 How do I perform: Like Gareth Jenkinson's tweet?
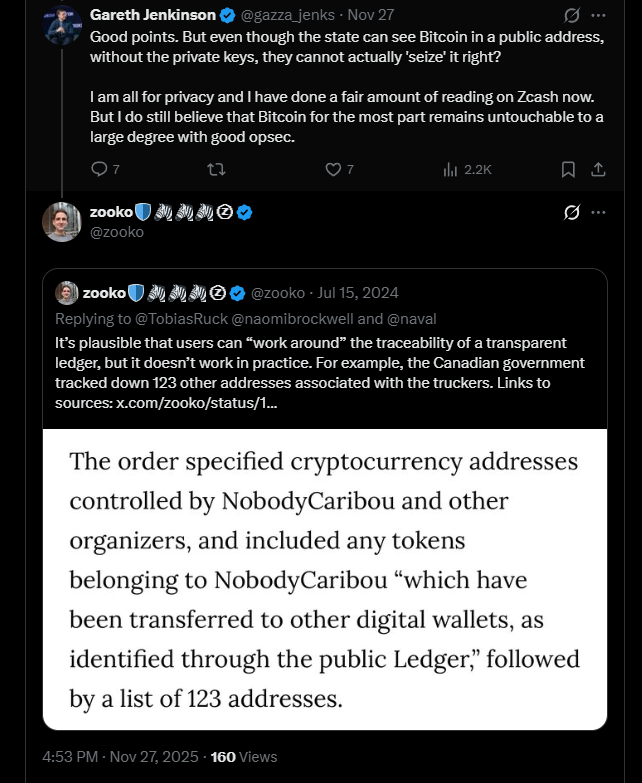(334, 169)
